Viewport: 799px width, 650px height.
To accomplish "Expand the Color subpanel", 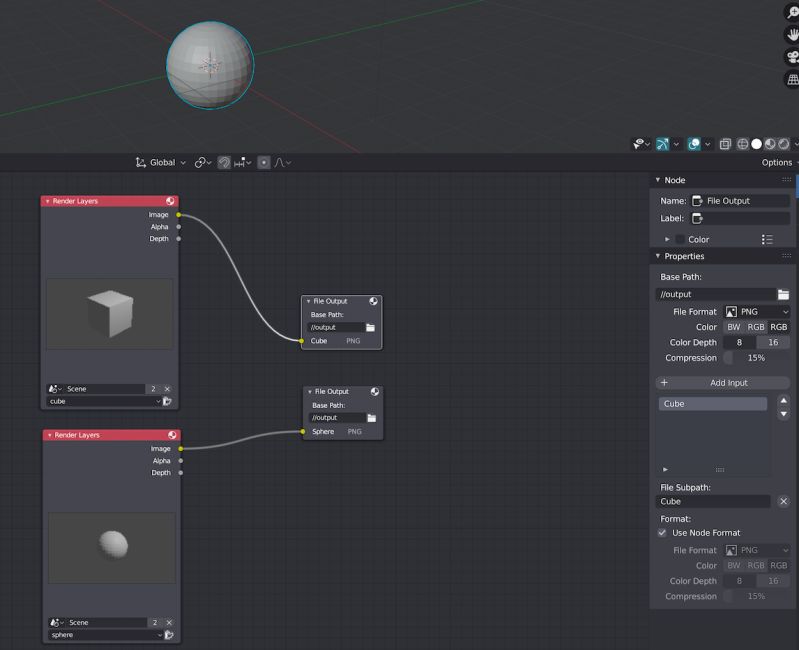I will [x=667, y=239].
